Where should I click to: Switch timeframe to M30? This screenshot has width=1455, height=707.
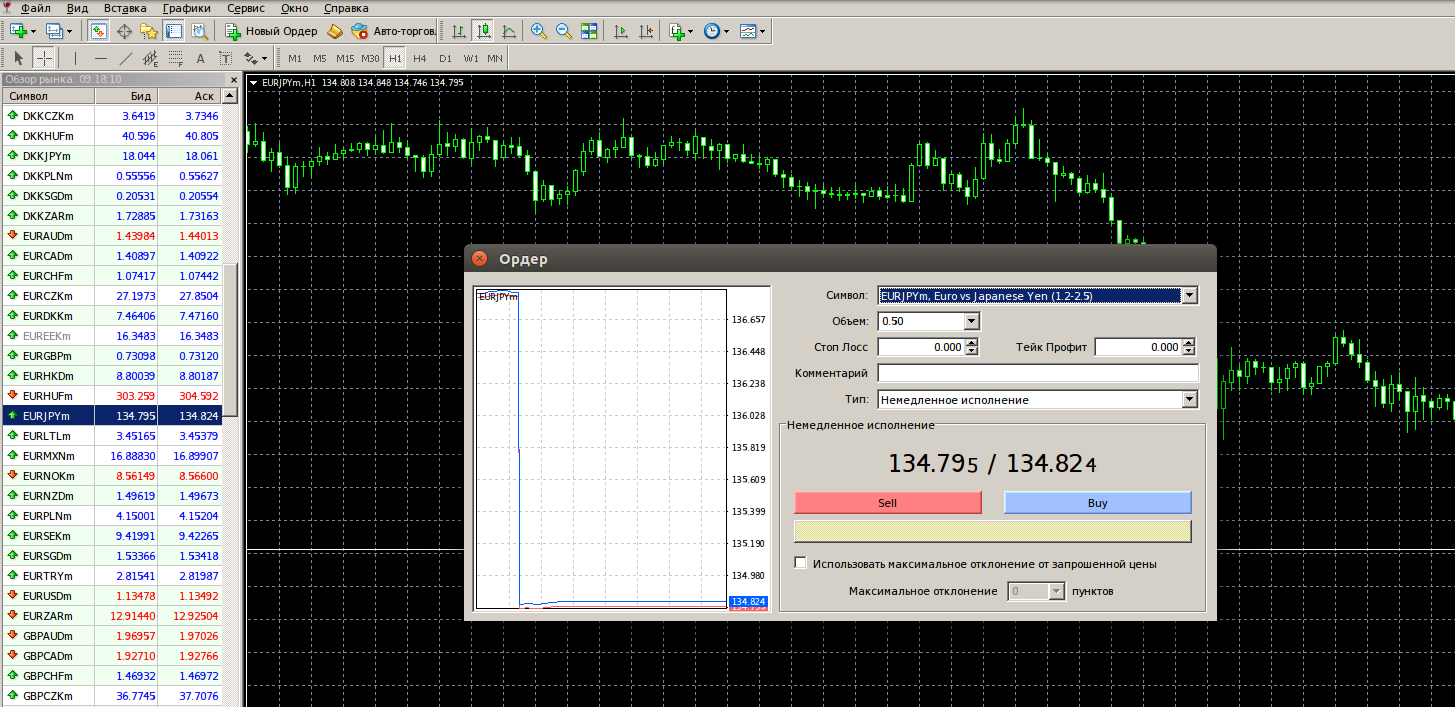click(x=370, y=58)
